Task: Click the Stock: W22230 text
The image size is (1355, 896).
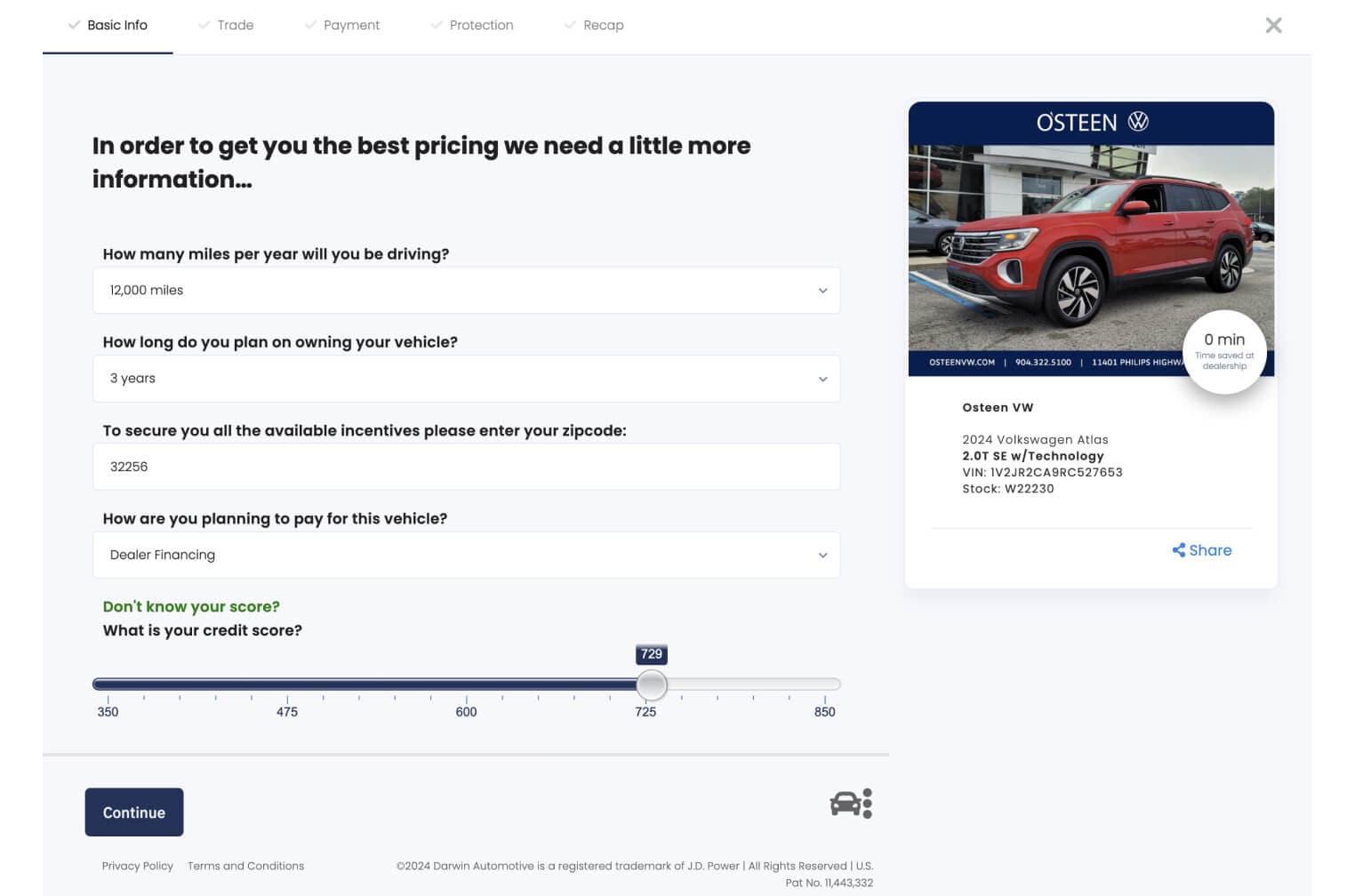Action: coord(1007,489)
